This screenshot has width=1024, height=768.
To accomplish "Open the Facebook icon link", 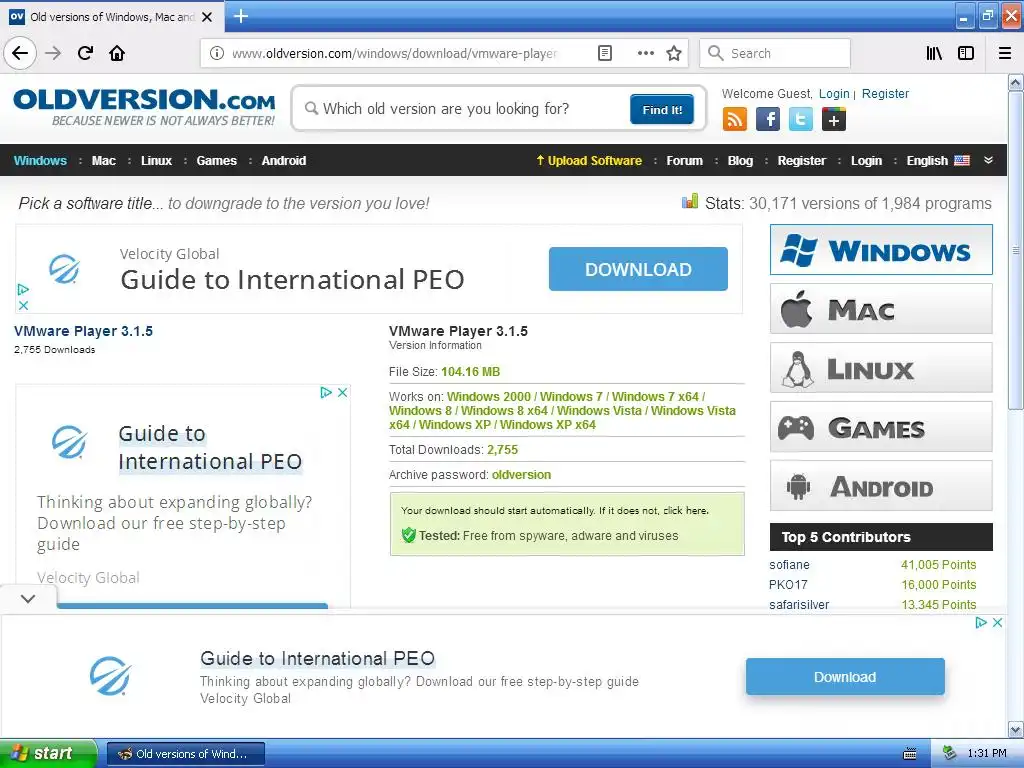I will pos(768,119).
